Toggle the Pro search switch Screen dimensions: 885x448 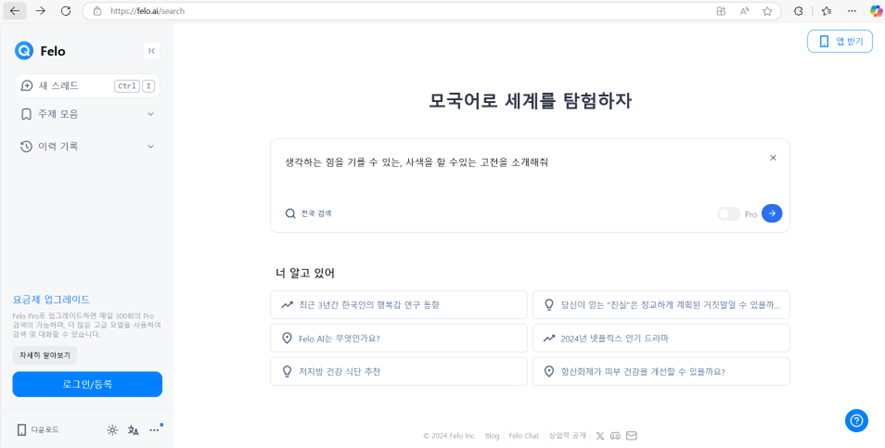click(728, 214)
